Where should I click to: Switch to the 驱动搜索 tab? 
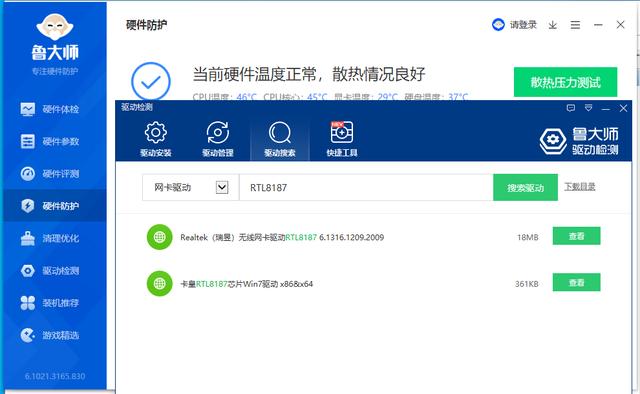tap(280, 139)
